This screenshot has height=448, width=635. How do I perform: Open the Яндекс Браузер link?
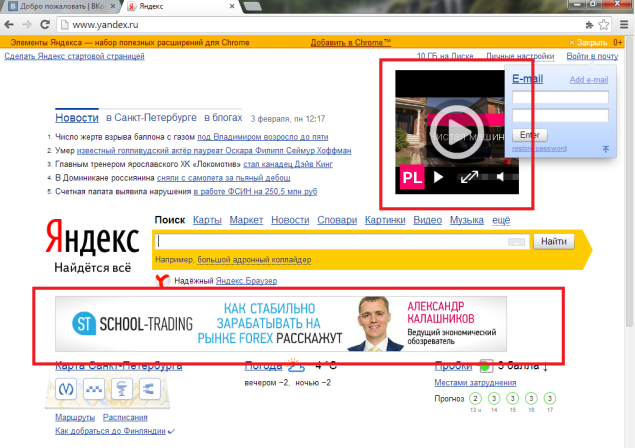[246, 281]
